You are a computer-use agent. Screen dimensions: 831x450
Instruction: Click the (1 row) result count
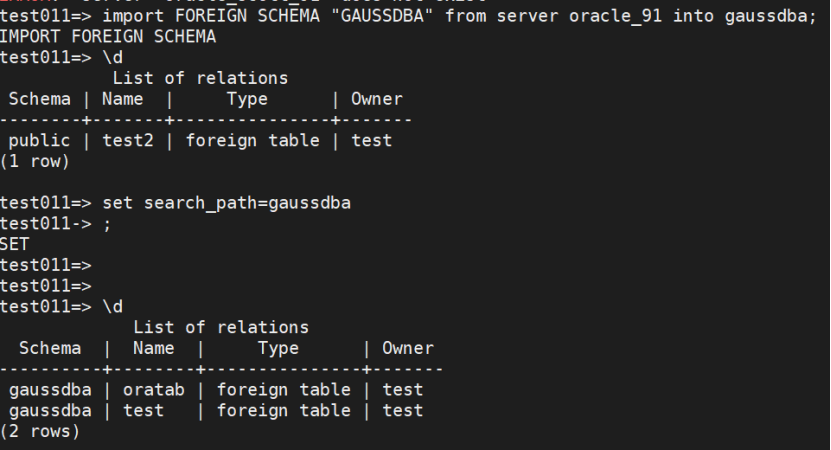tap(34, 161)
